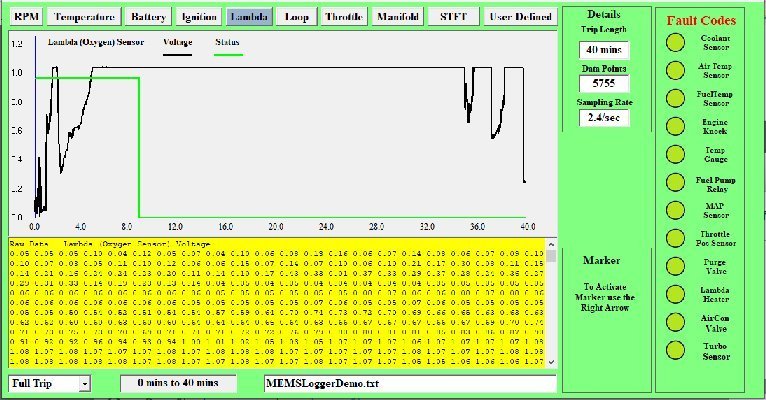Click the Coolant Sensor fault indicator
The height and width of the screenshot is (400, 766).
(x=676, y=42)
